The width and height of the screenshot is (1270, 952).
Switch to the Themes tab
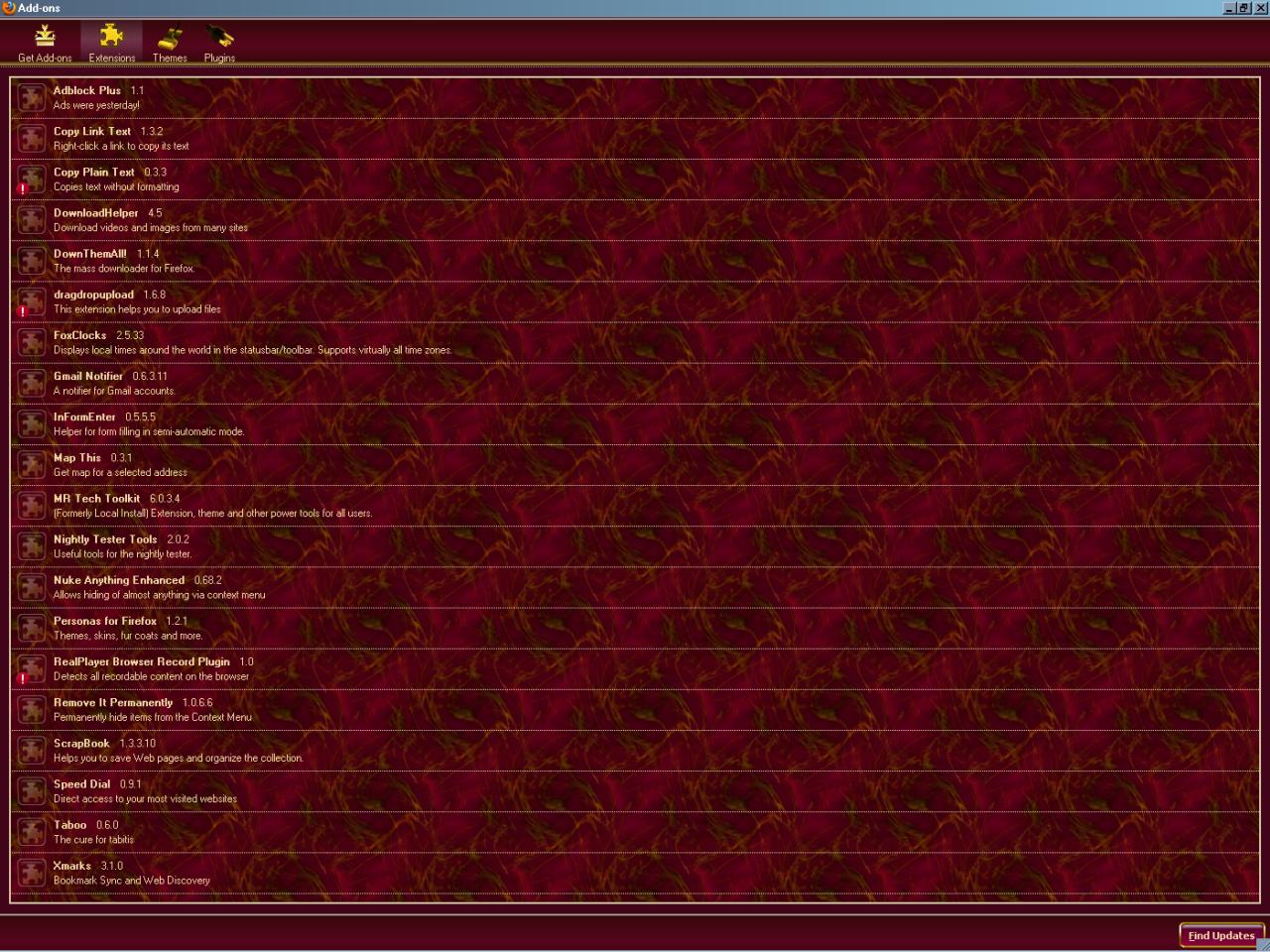click(170, 45)
